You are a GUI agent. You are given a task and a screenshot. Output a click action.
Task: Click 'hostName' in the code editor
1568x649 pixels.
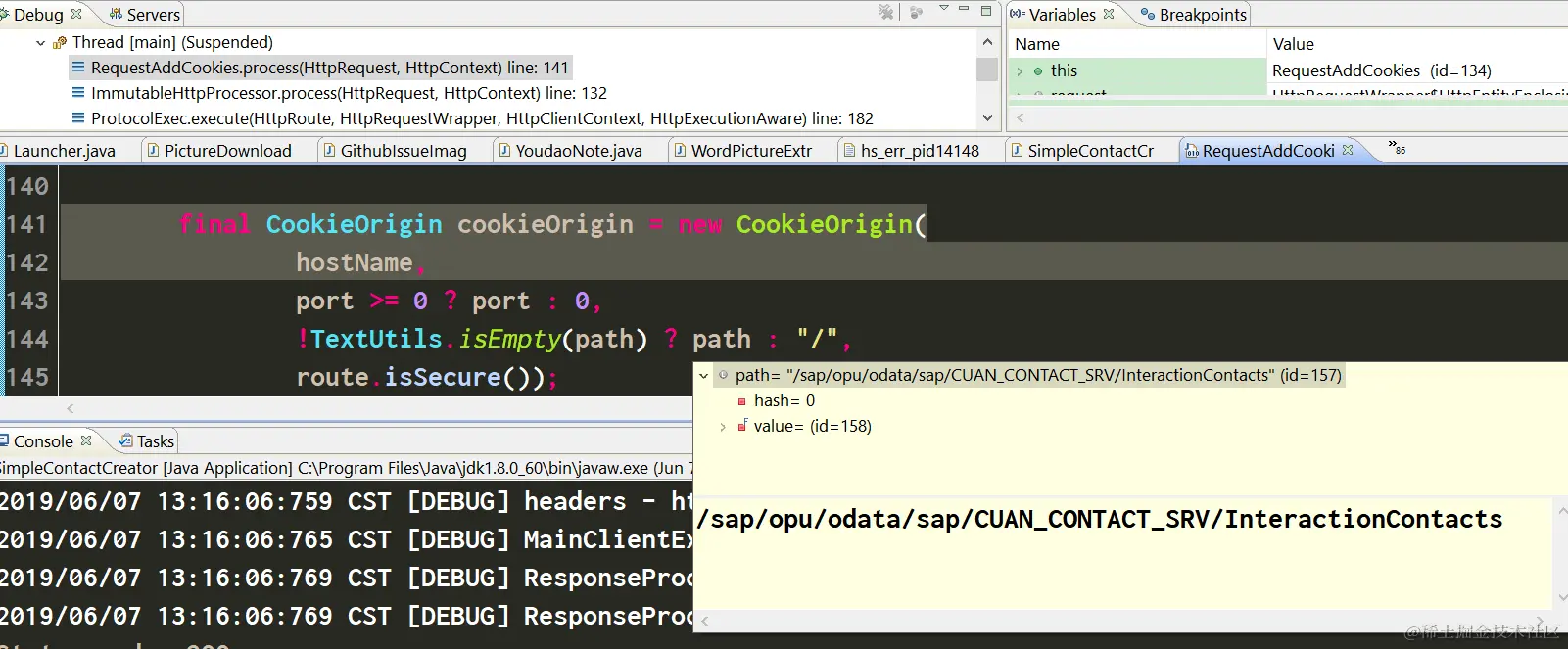click(355, 262)
